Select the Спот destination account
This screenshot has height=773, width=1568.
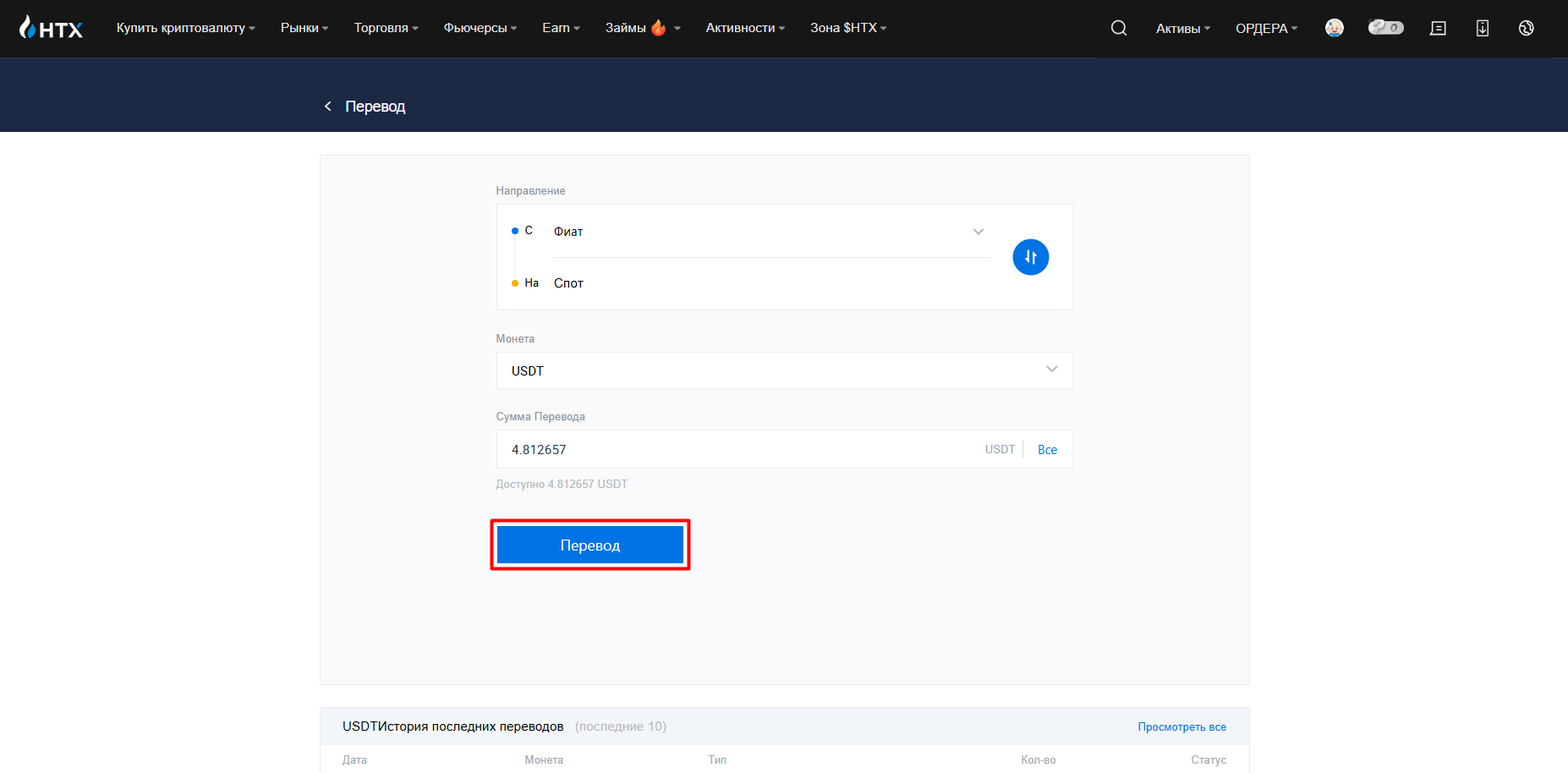[x=568, y=283]
